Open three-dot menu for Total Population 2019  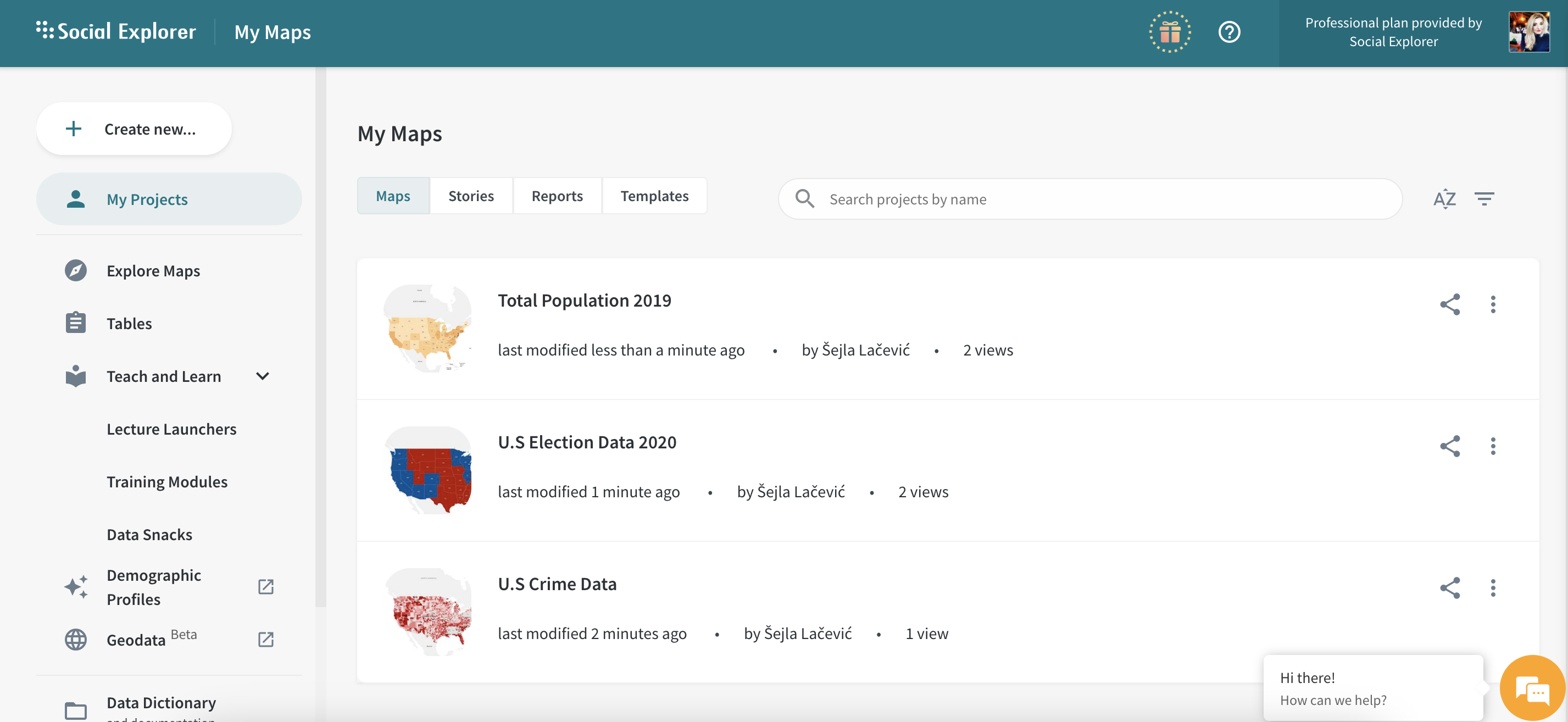point(1493,304)
